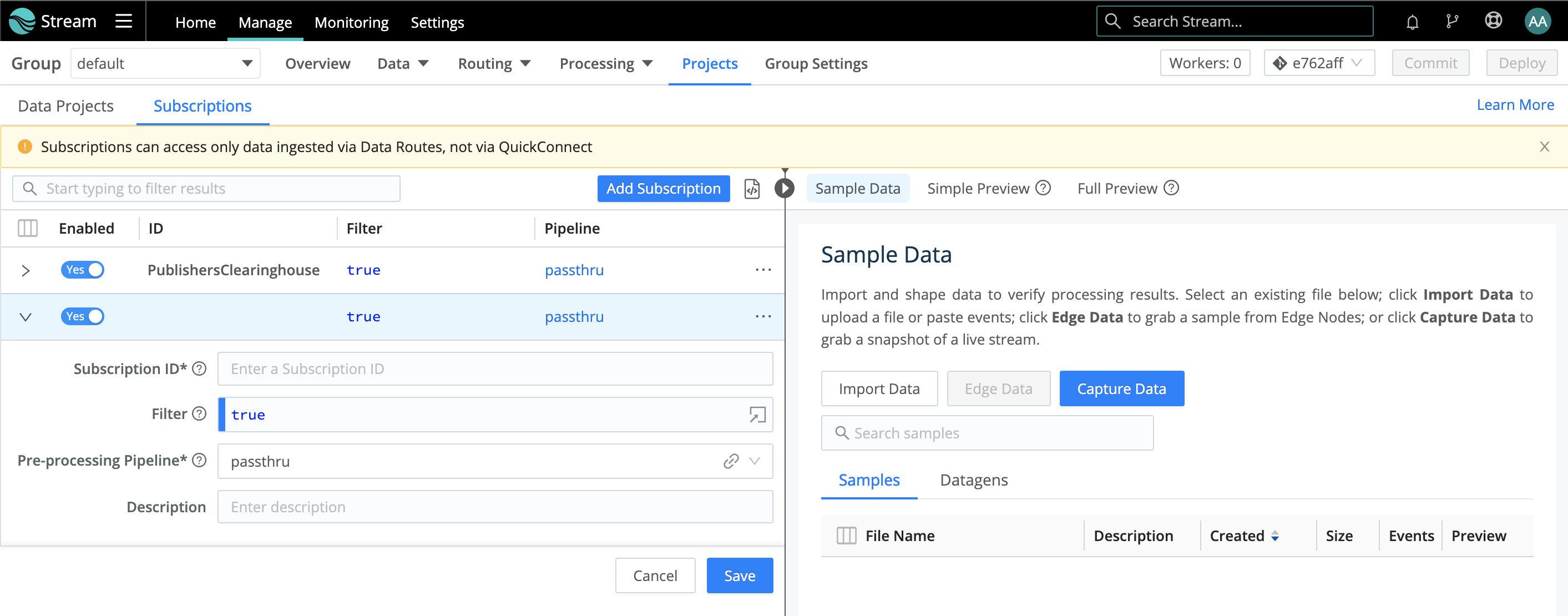Viewport: 1568px width, 616px height.
Task: Switch to the Data Projects tab
Action: tap(65, 106)
